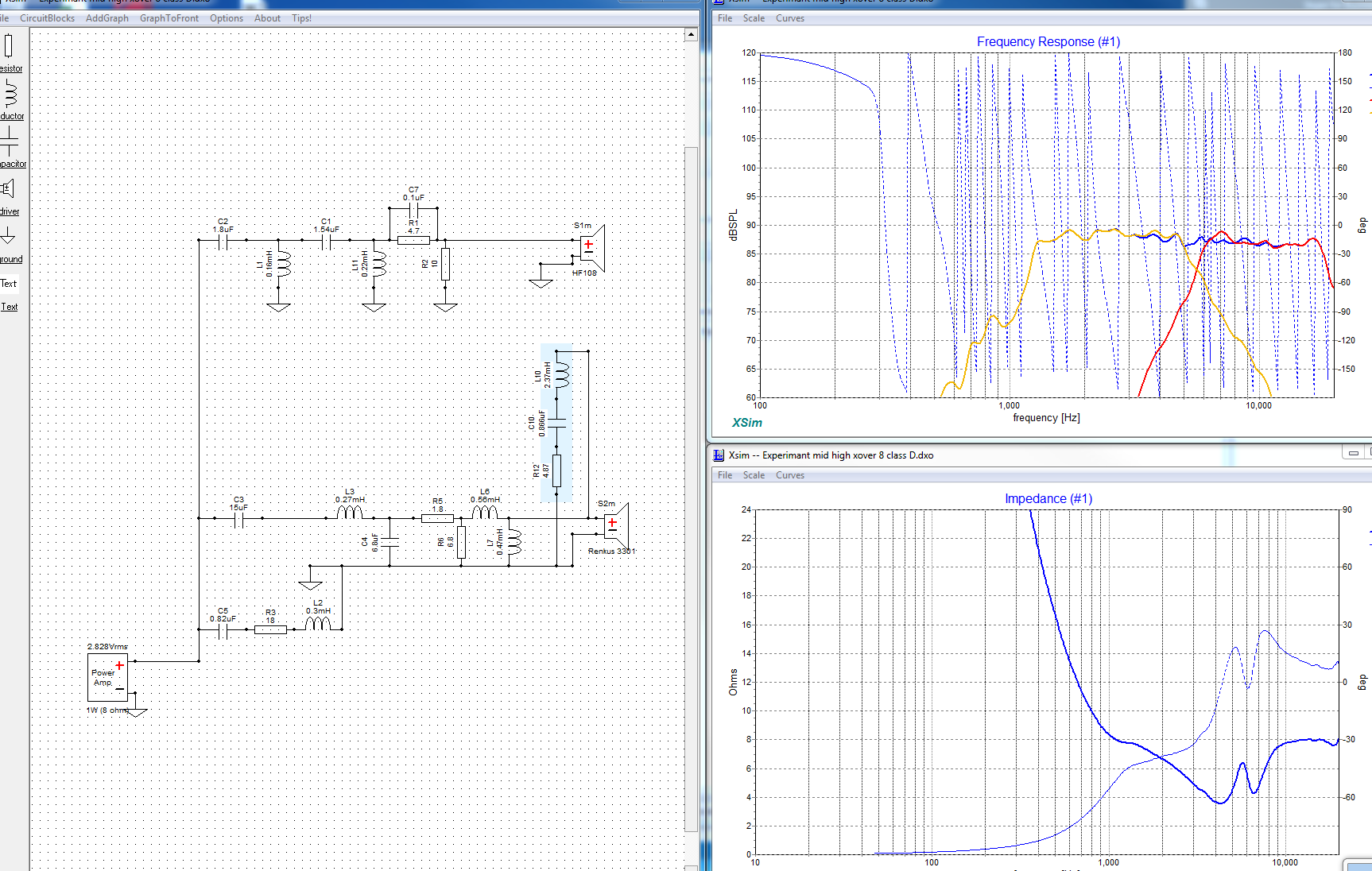Click the Frequency Response (#1) graph title
Image resolution: width=1372 pixels, height=871 pixels.
[1048, 41]
